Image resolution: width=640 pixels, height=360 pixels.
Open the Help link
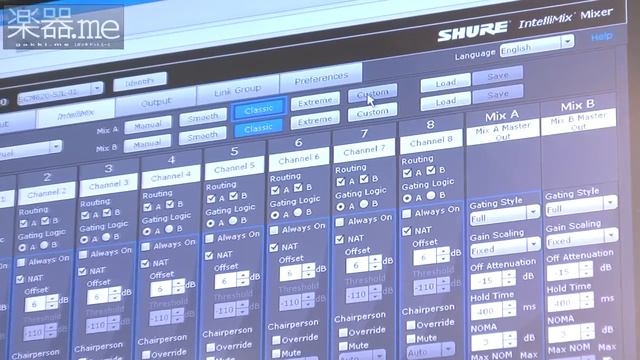pyautogui.click(x=602, y=37)
